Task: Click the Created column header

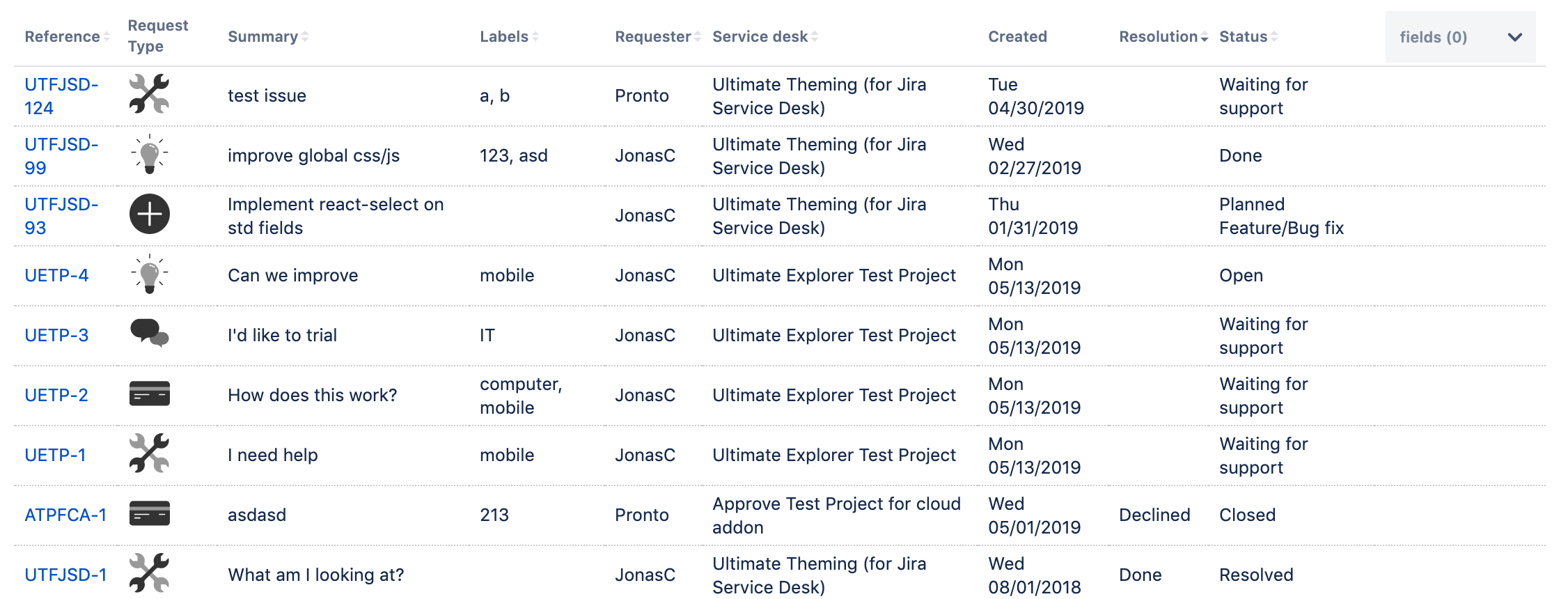Action: pos(1017,37)
